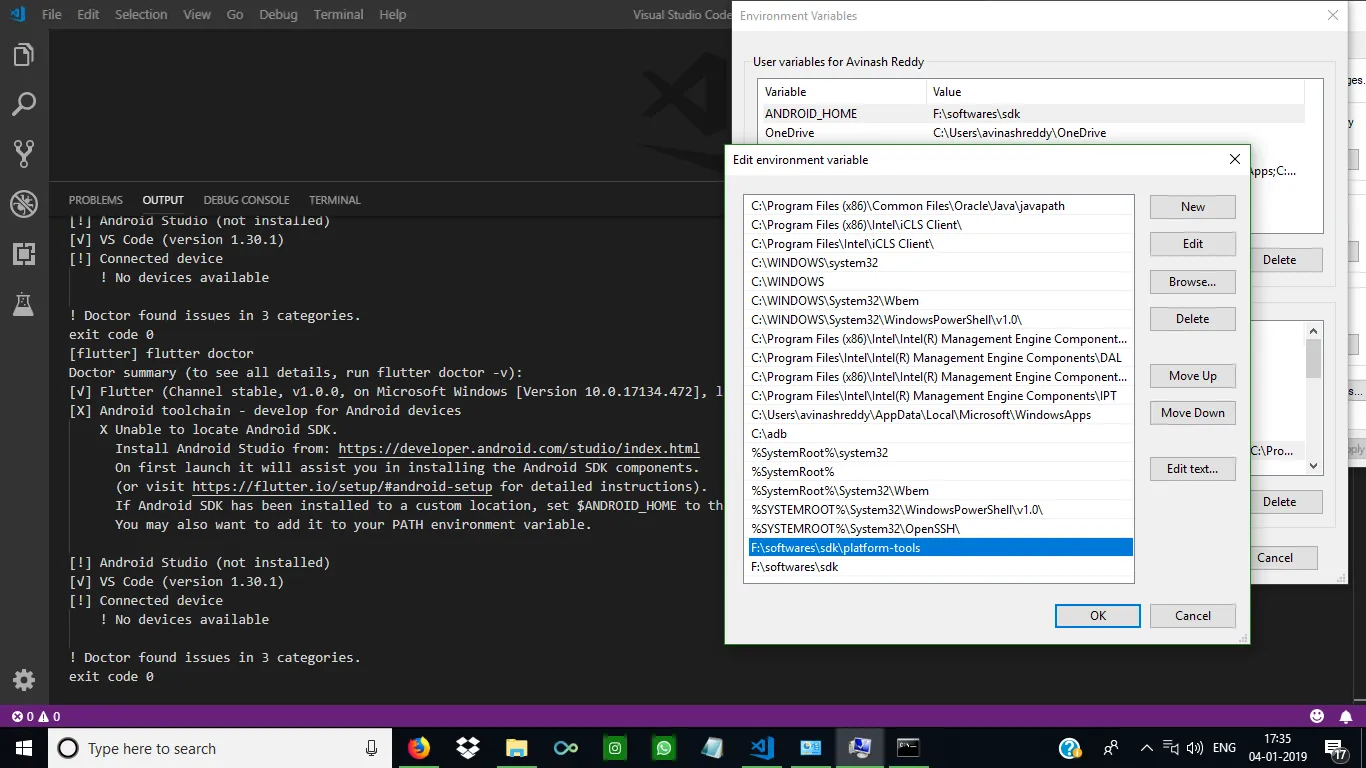Open Firefox from the taskbar
This screenshot has height=768, width=1366.
point(419,748)
